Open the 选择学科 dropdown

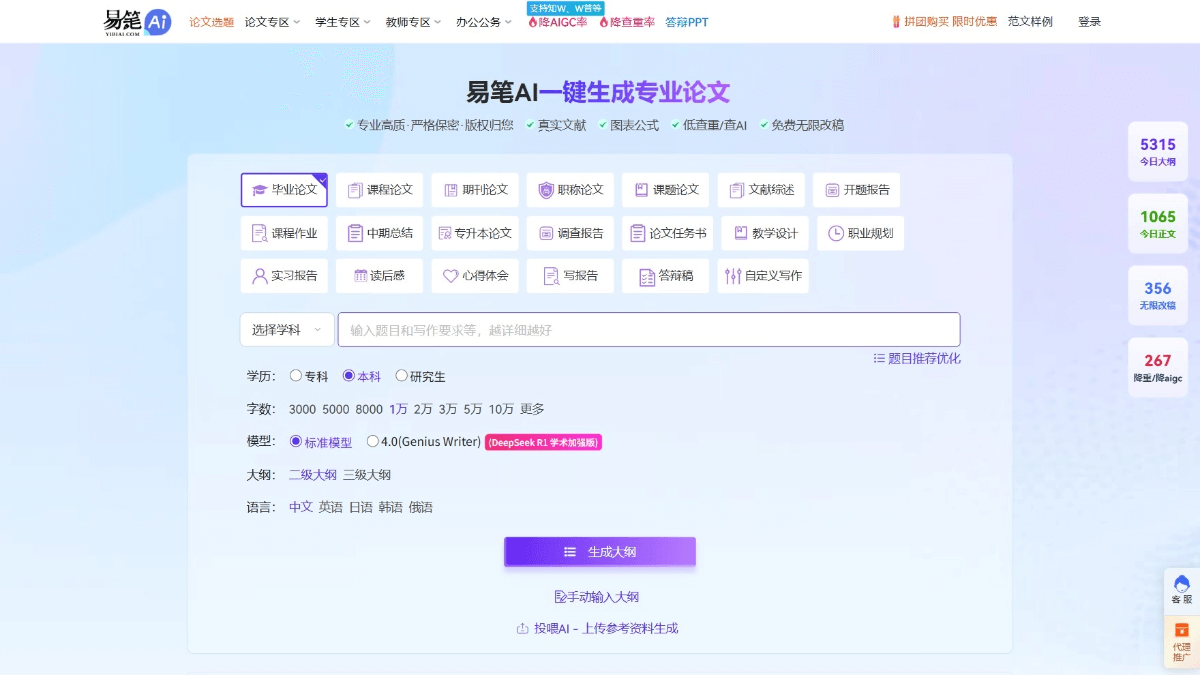pos(287,329)
